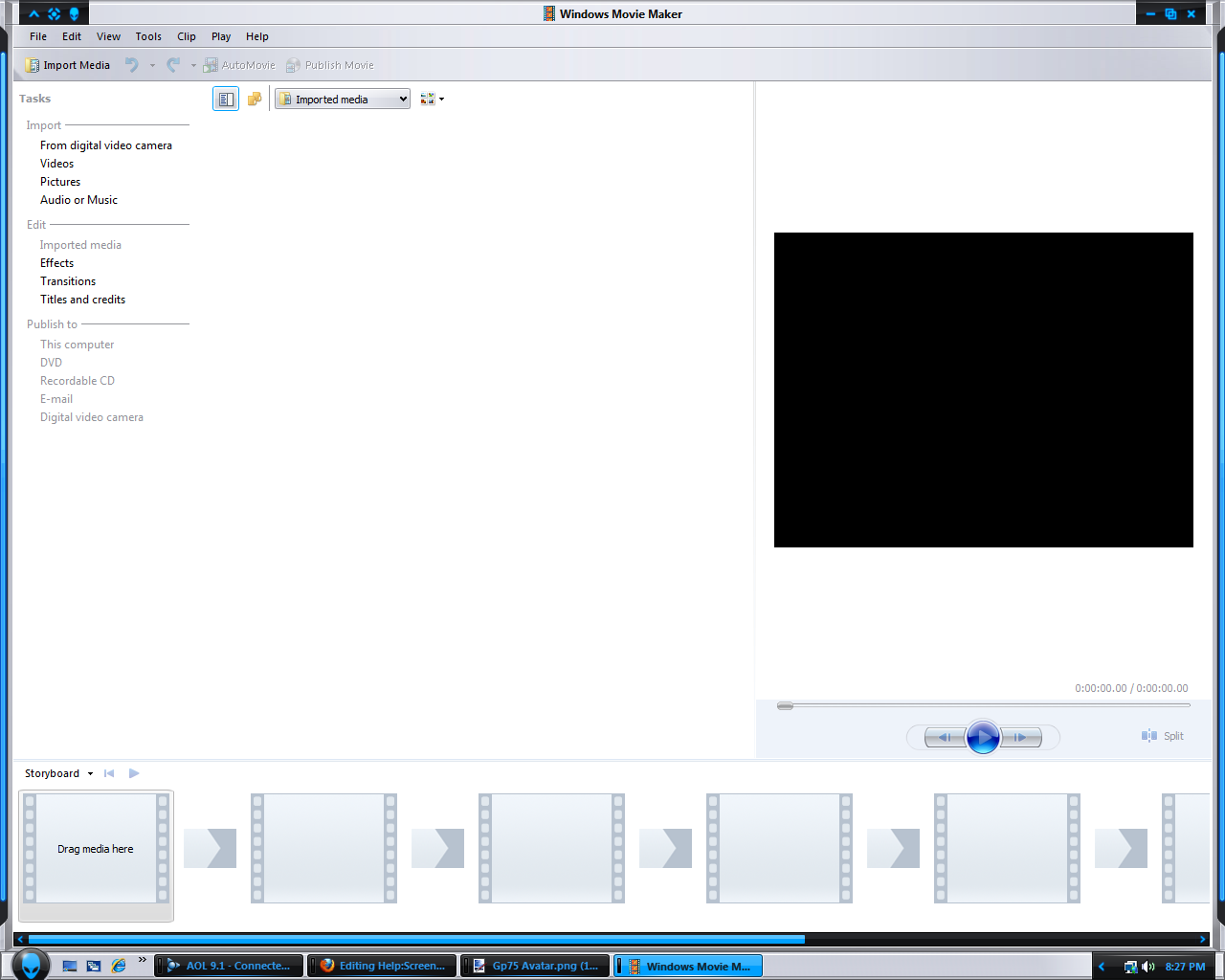The height and width of the screenshot is (980, 1225).
Task: Switch to the AOL 9.1 taskbar window
Action: click(x=229, y=966)
